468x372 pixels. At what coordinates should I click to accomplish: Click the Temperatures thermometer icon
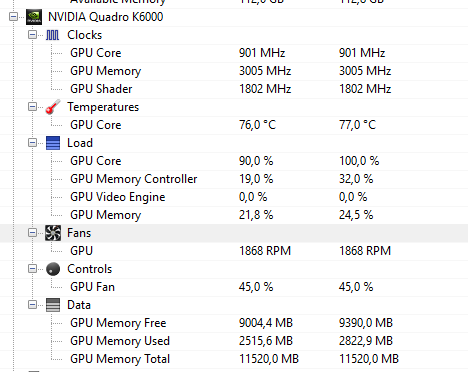click(53, 107)
